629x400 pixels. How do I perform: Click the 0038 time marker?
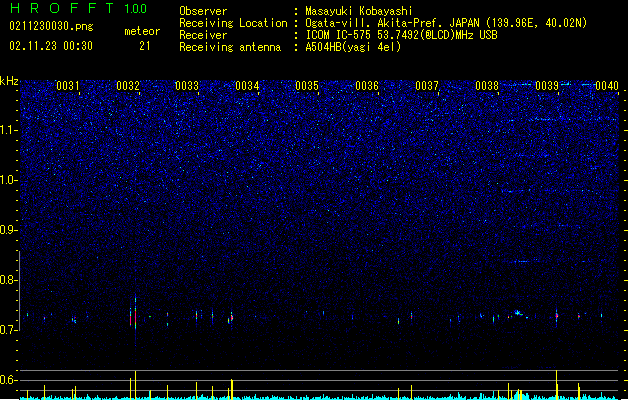coord(487,85)
